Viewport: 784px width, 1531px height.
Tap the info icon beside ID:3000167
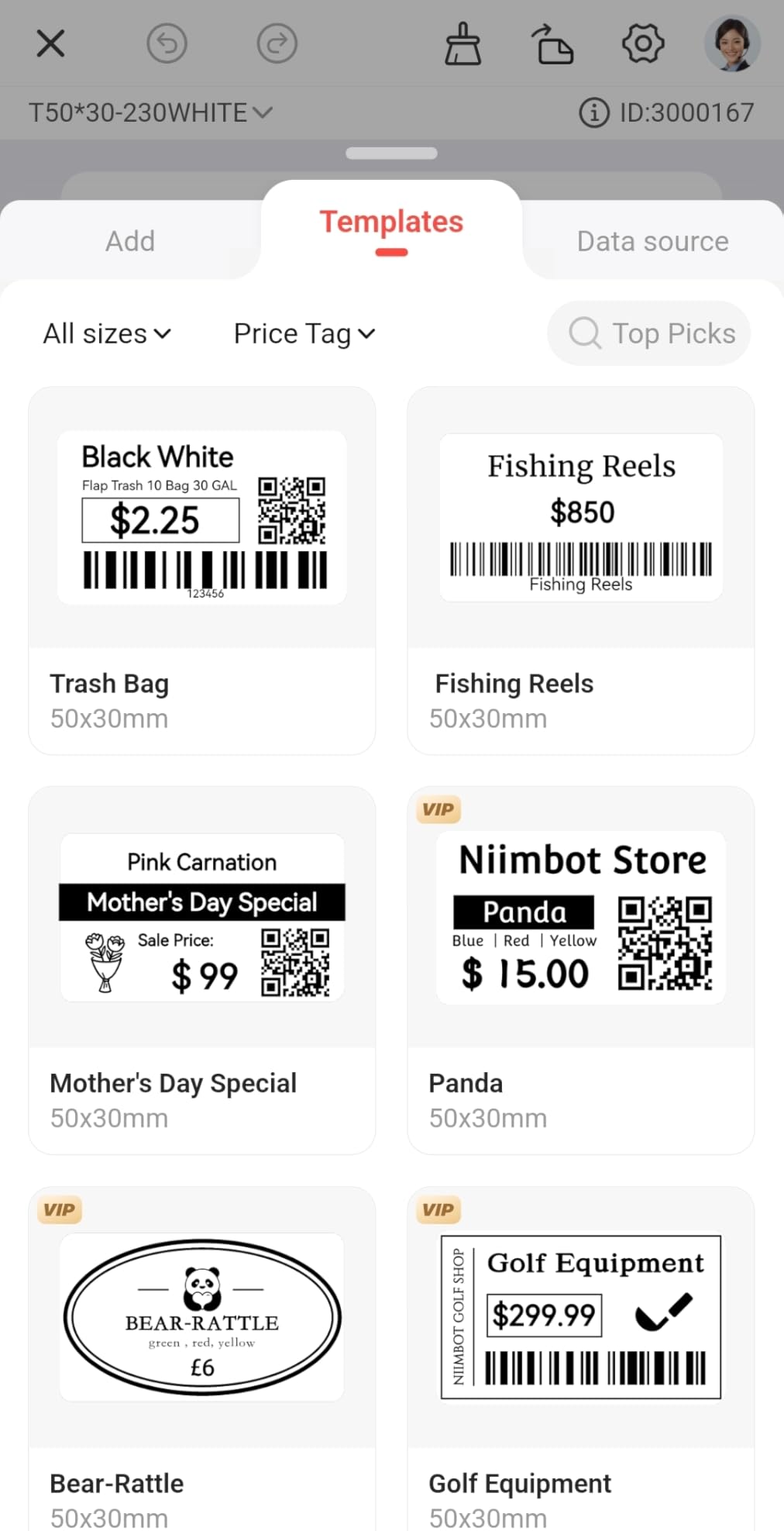click(x=594, y=113)
